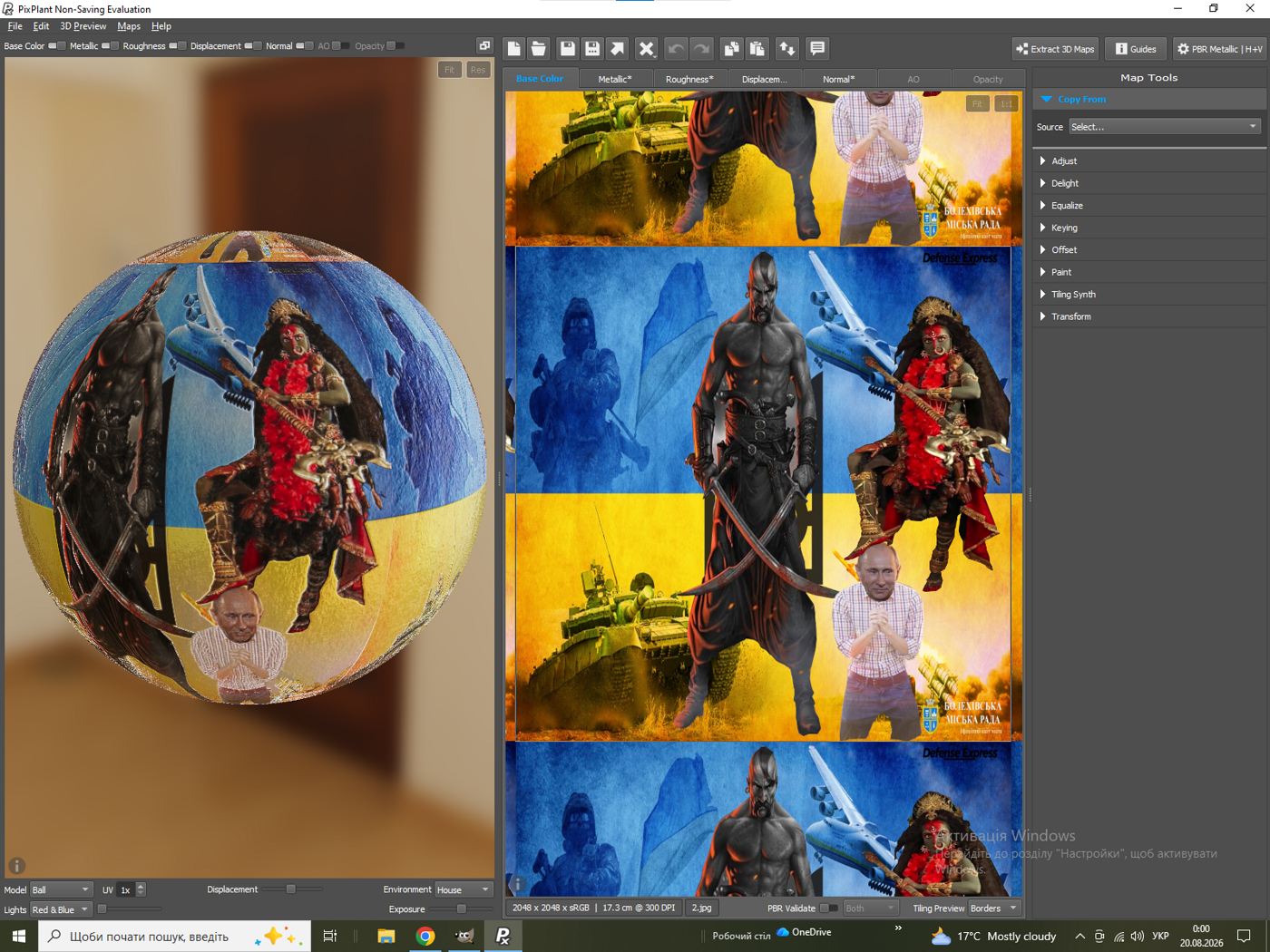
Task: Click the Save As floppy disk icon
Action: click(x=592, y=49)
